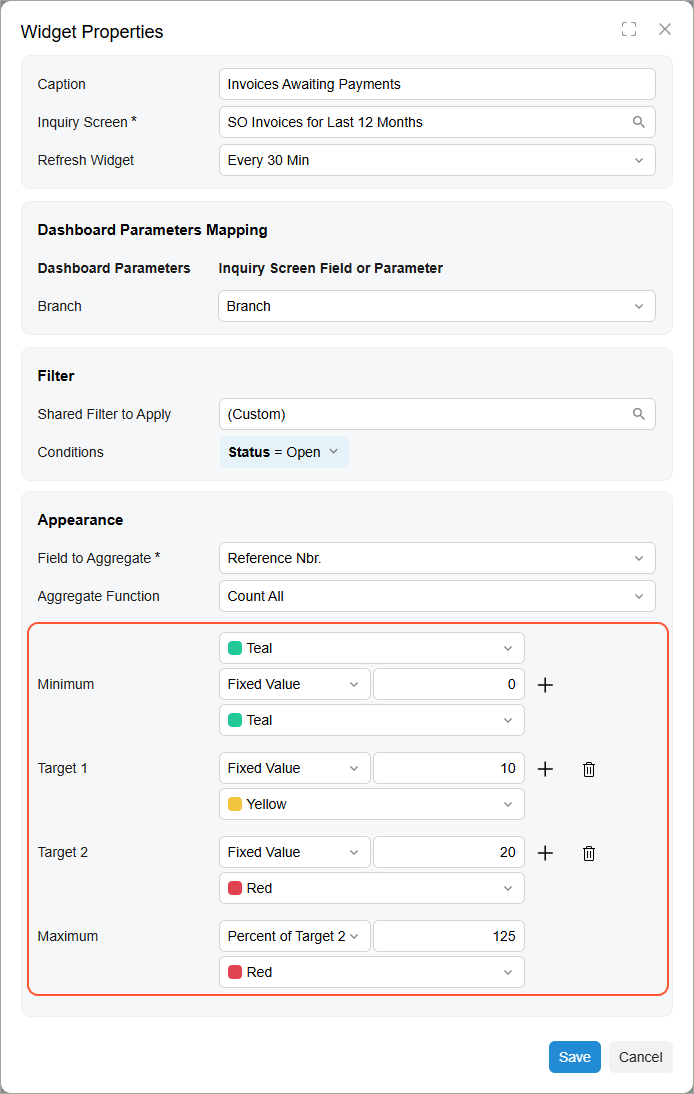694x1094 pixels.
Task: Click the Widget Properties title text
Action: click(92, 32)
